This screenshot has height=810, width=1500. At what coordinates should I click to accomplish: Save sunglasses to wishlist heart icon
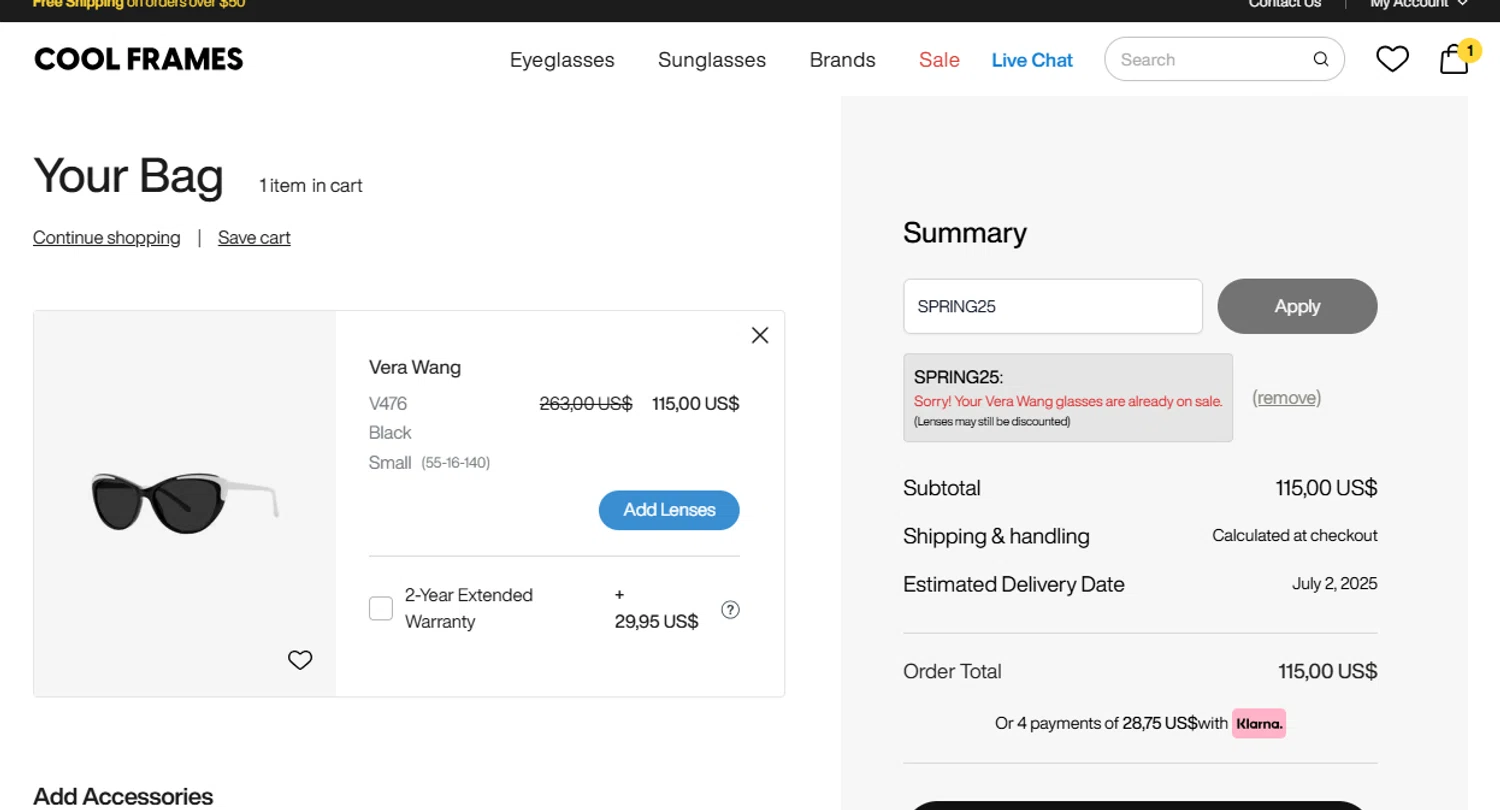click(300, 660)
